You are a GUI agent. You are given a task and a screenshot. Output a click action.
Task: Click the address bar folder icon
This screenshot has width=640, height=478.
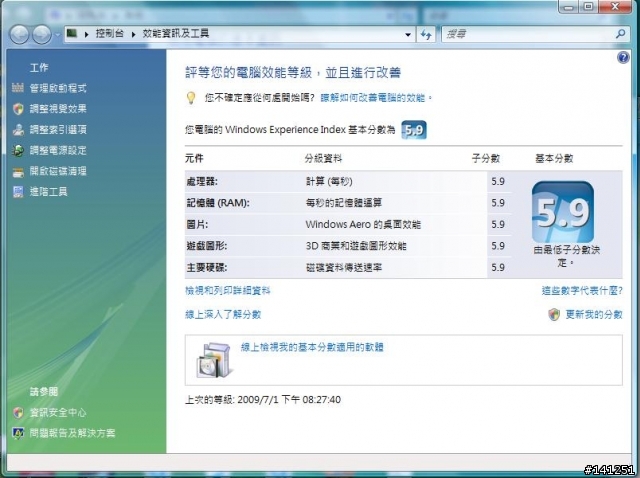click(72, 33)
